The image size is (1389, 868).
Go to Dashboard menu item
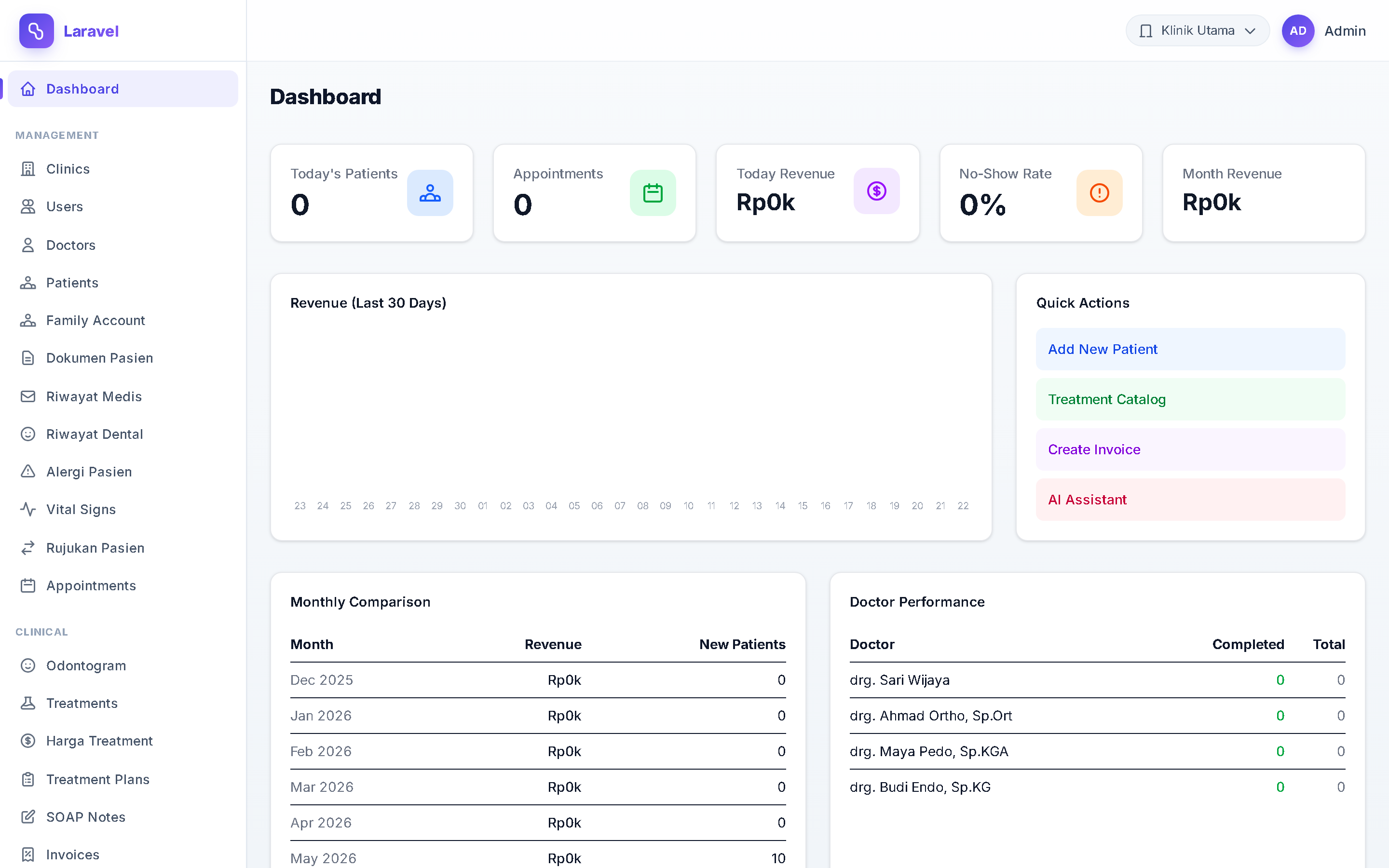123,89
